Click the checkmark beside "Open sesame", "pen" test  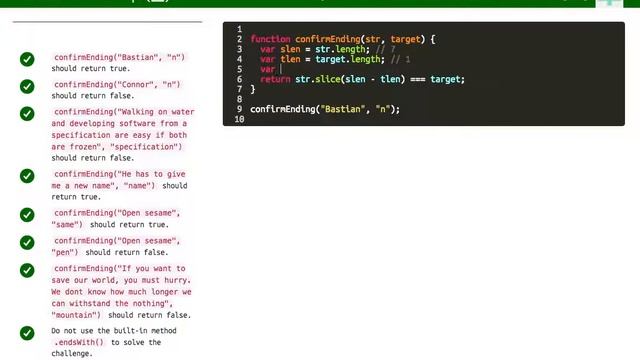27,242
